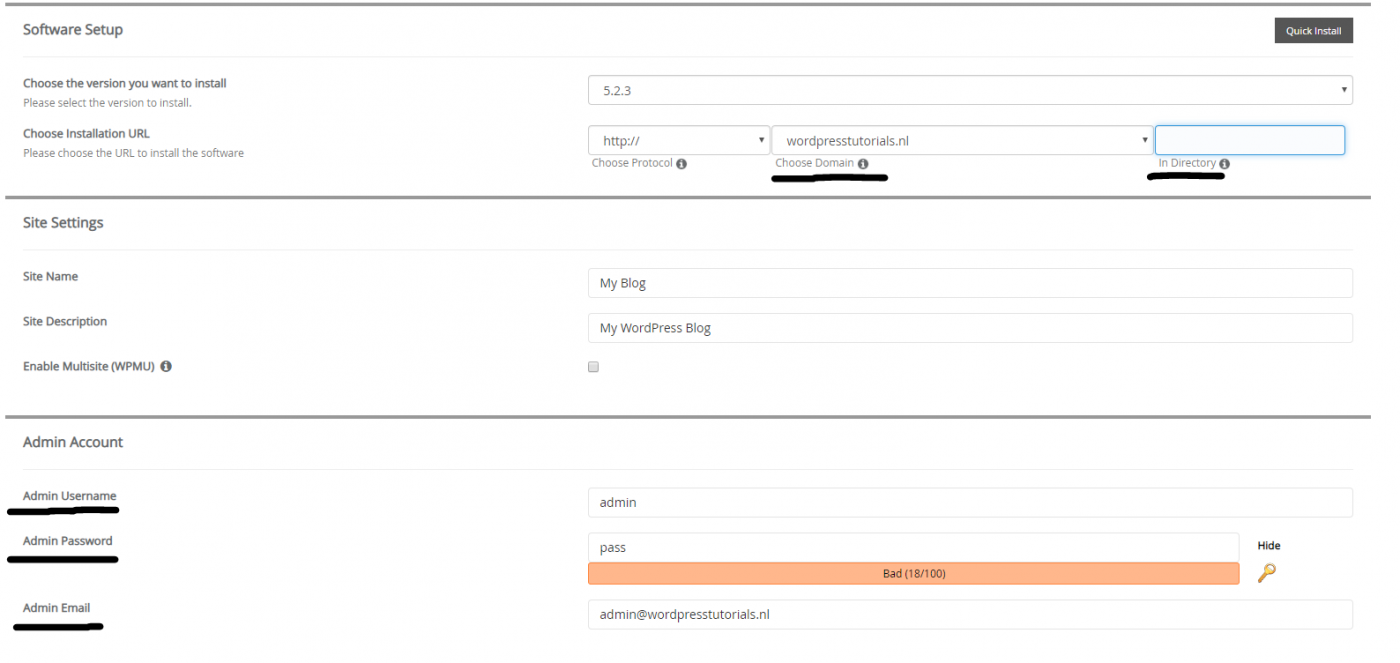Click 'Please select the version to install.' text
The image size is (1400, 663).
coord(107,103)
